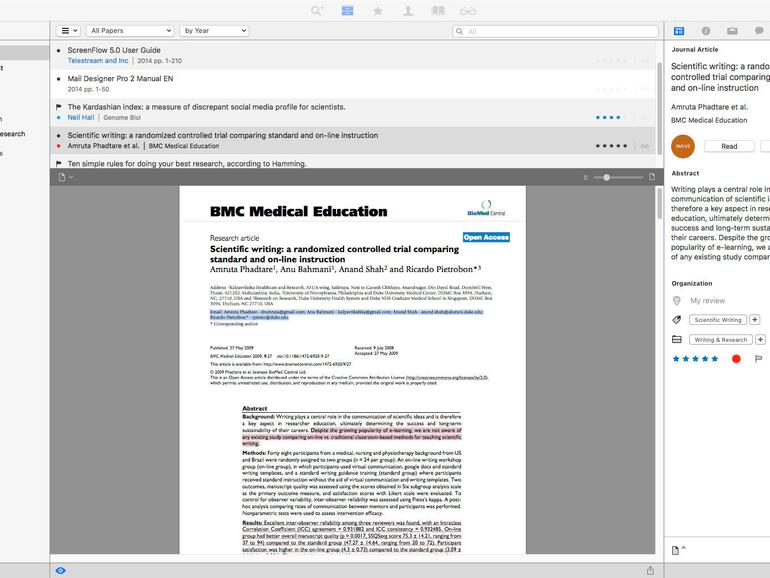
Task: Click the large page zoom-in icon
Action: coord(652,177)
